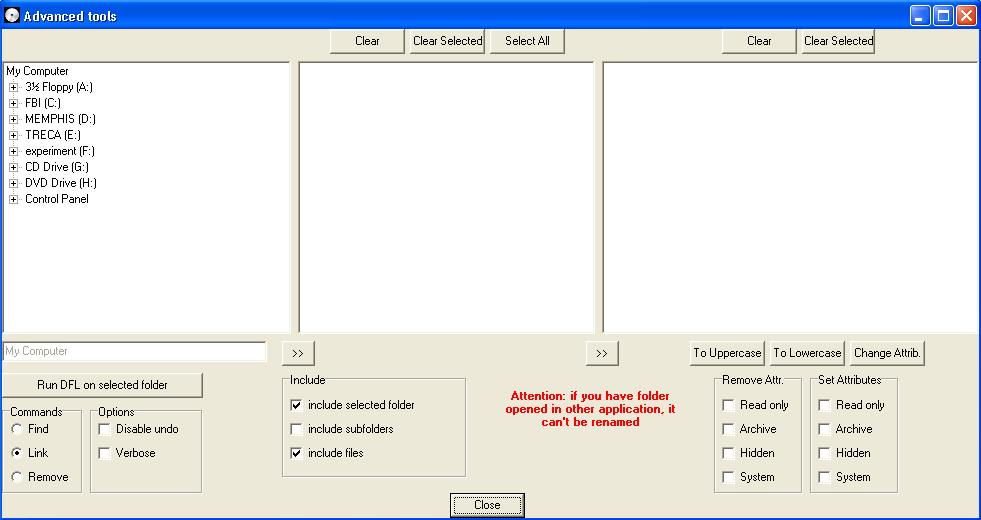Expand the 3½ Floppy (A:) drive node

tap(14, 87)
